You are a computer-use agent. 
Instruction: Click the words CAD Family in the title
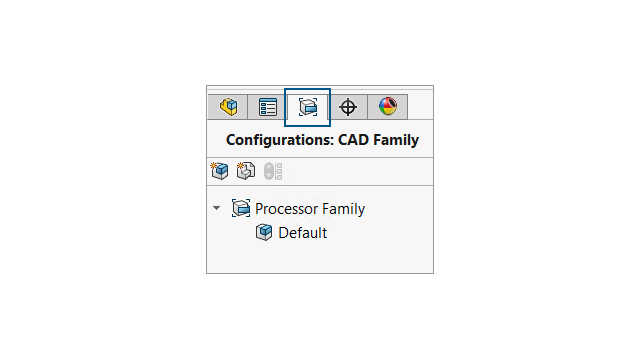tap(378, 140)
